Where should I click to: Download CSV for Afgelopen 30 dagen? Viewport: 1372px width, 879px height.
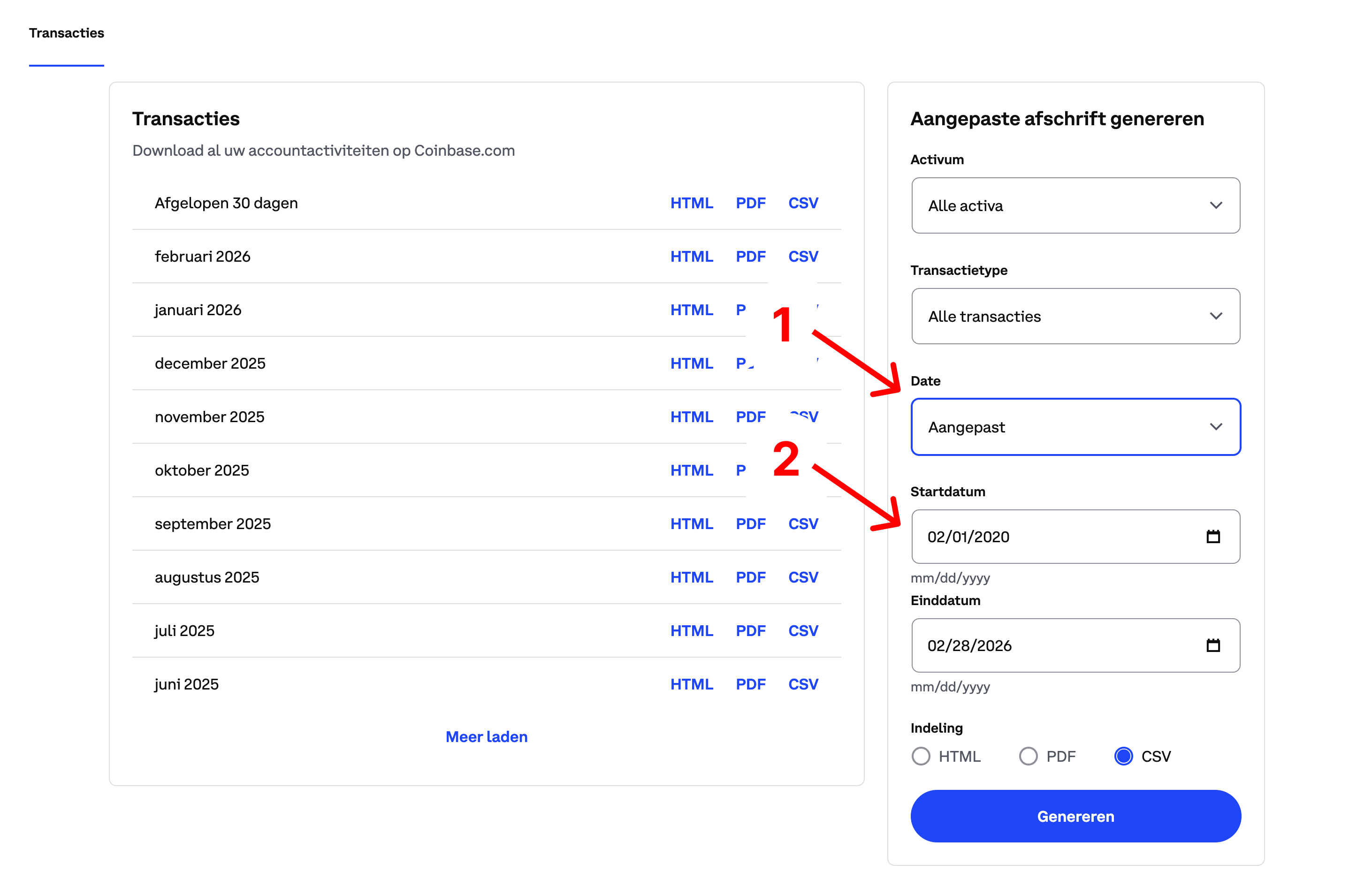click(x=803, y=203)
